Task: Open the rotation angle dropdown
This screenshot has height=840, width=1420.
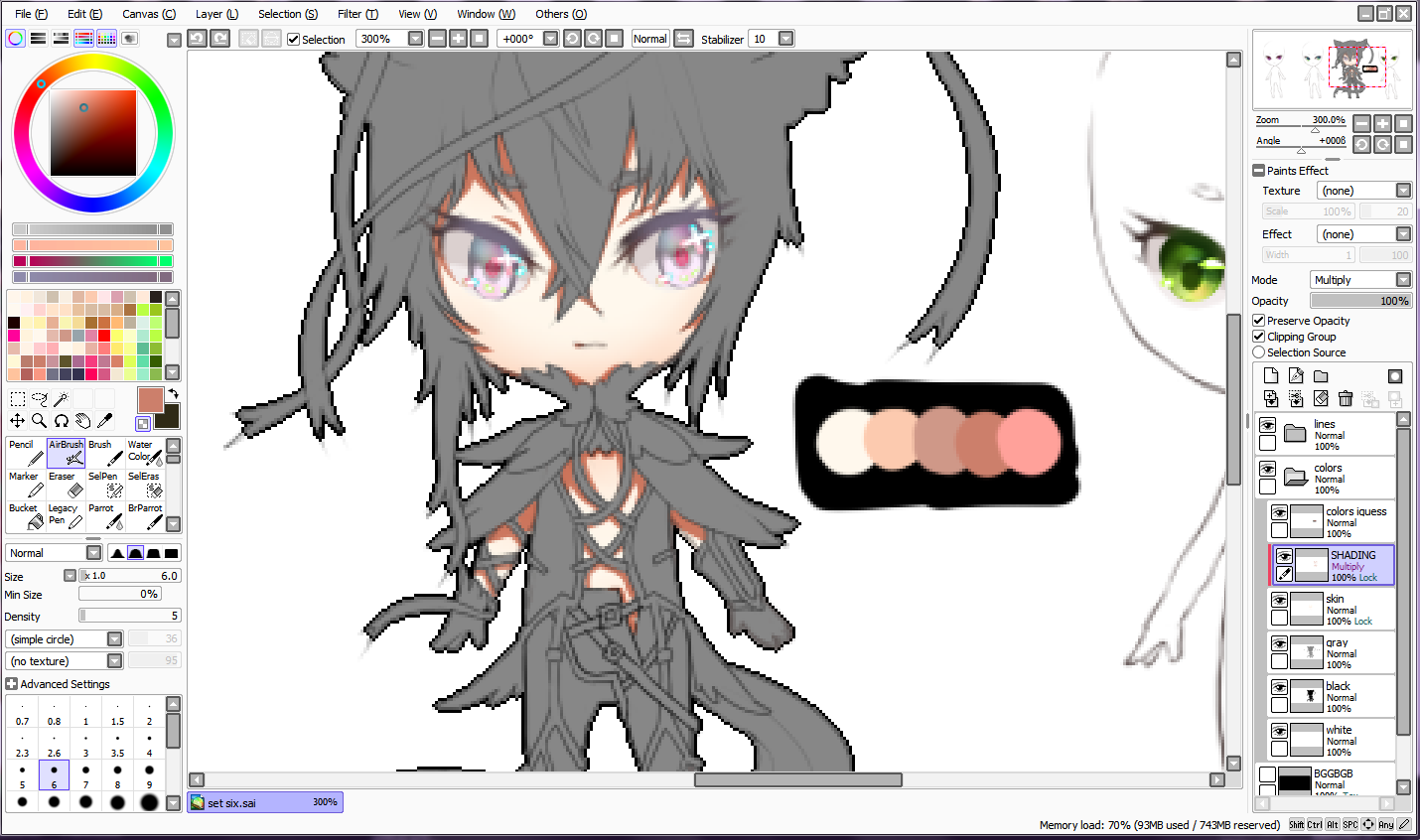Action: pos(550,39)
